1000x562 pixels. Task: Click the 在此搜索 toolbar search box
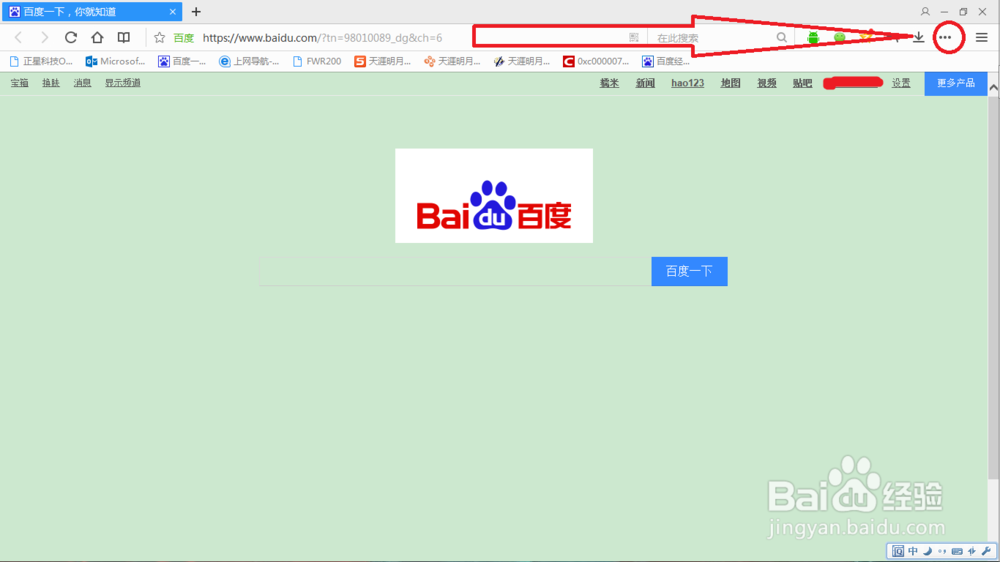pos(712,38)
